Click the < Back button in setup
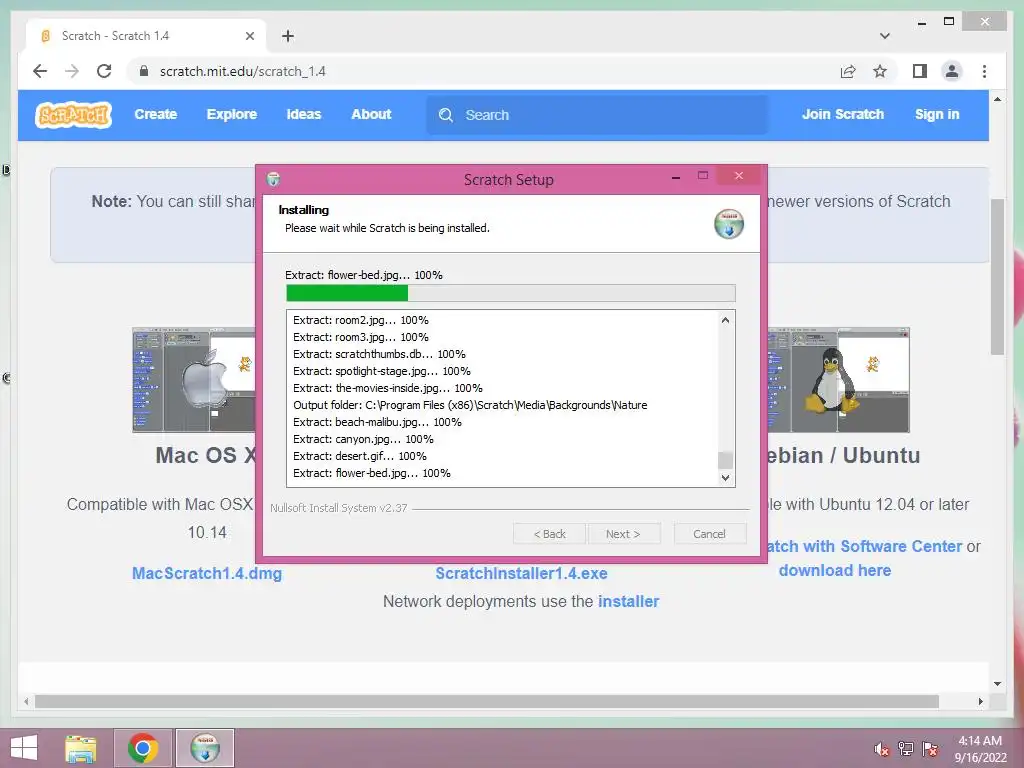Viewport: 1024px width, 768px height. click(x=549, y=534)
